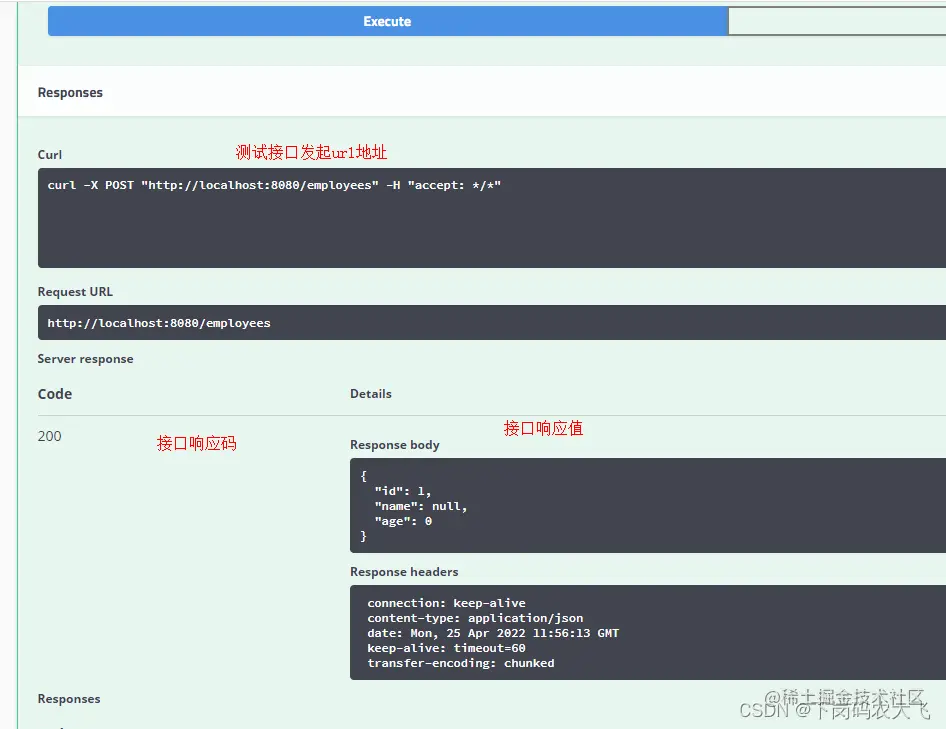This screenshot has width=946, height=729.
Task: Click the Server response heading
Action: [85, 359]
